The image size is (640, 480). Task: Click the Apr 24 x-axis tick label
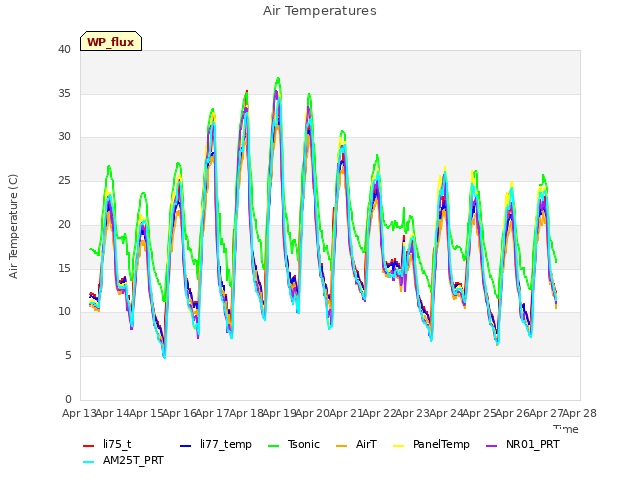[446, 413]
